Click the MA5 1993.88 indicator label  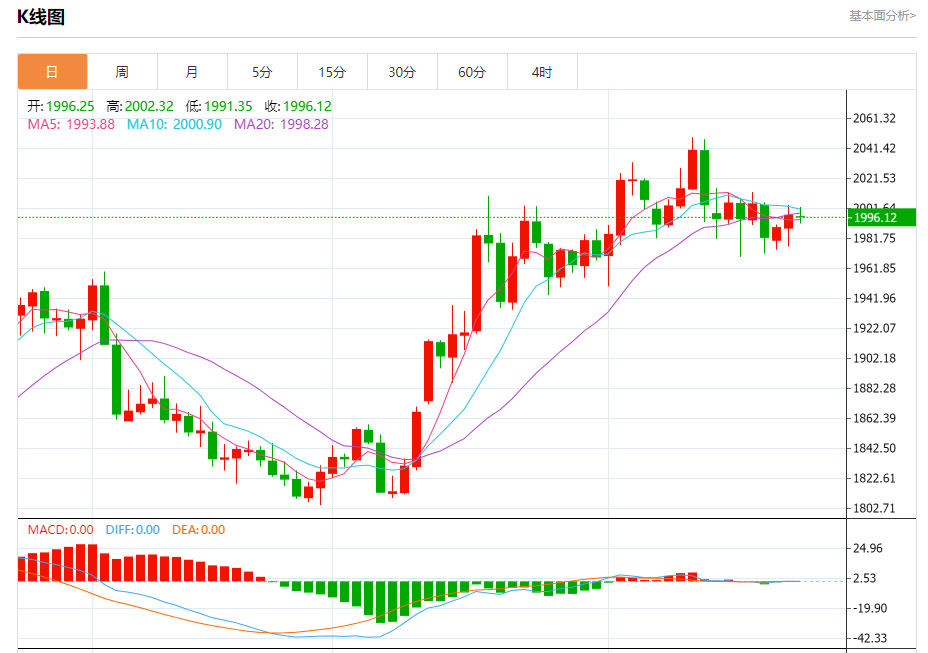pyautogui.click(x=71, y=124)
